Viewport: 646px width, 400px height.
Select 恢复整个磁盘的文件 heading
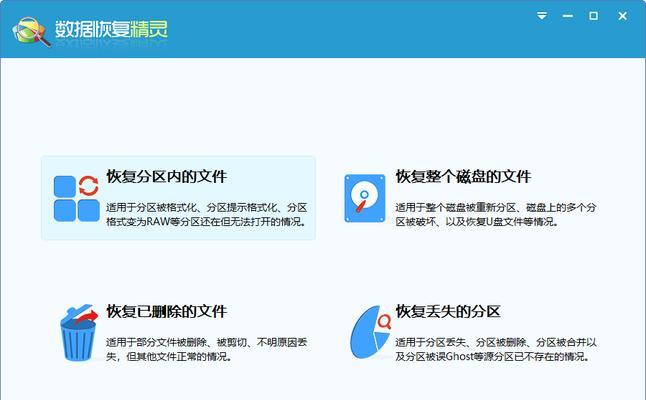click(x=463, y=176)
